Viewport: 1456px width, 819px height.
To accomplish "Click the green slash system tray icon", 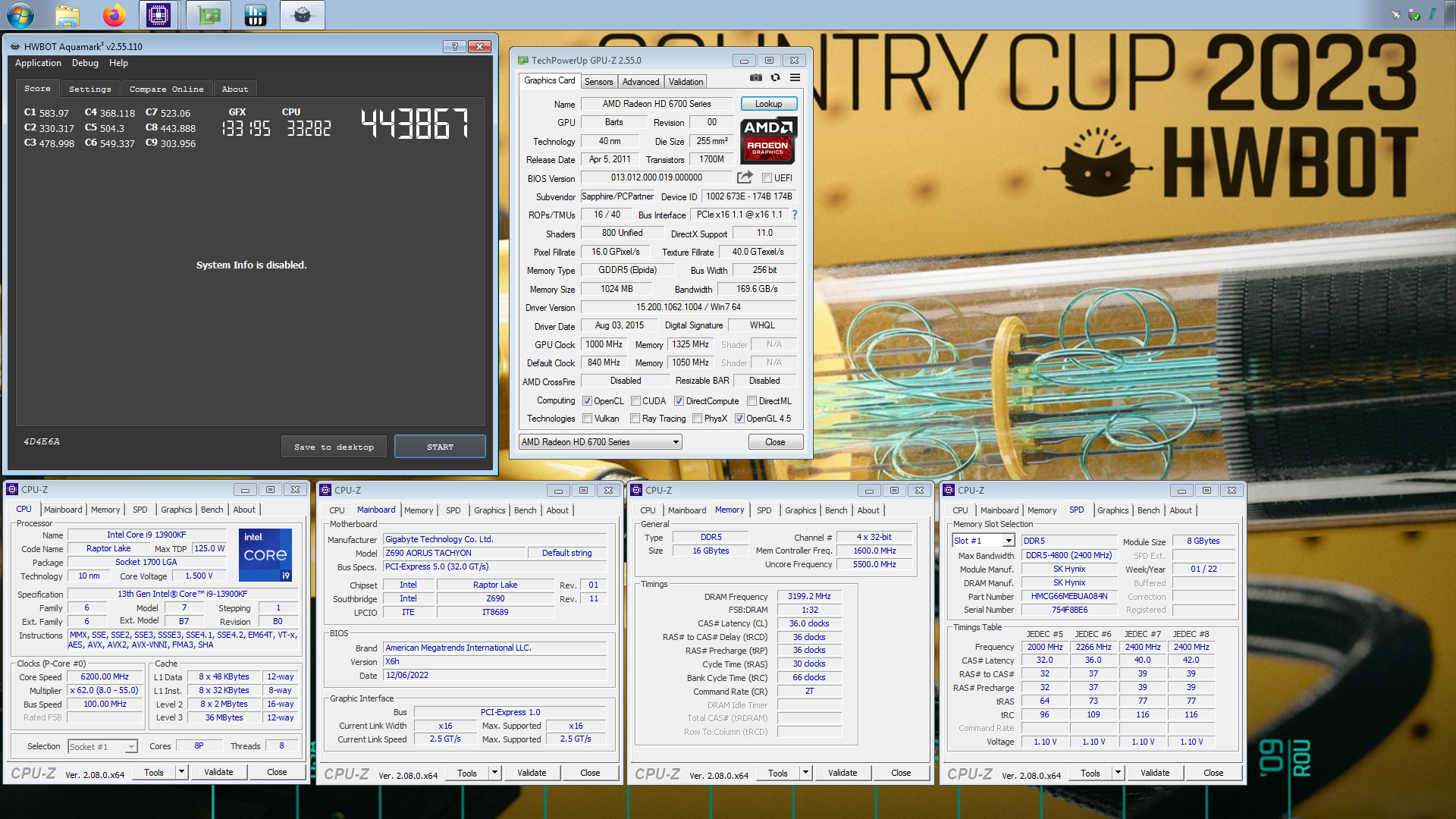I will tap(1432, 14).
